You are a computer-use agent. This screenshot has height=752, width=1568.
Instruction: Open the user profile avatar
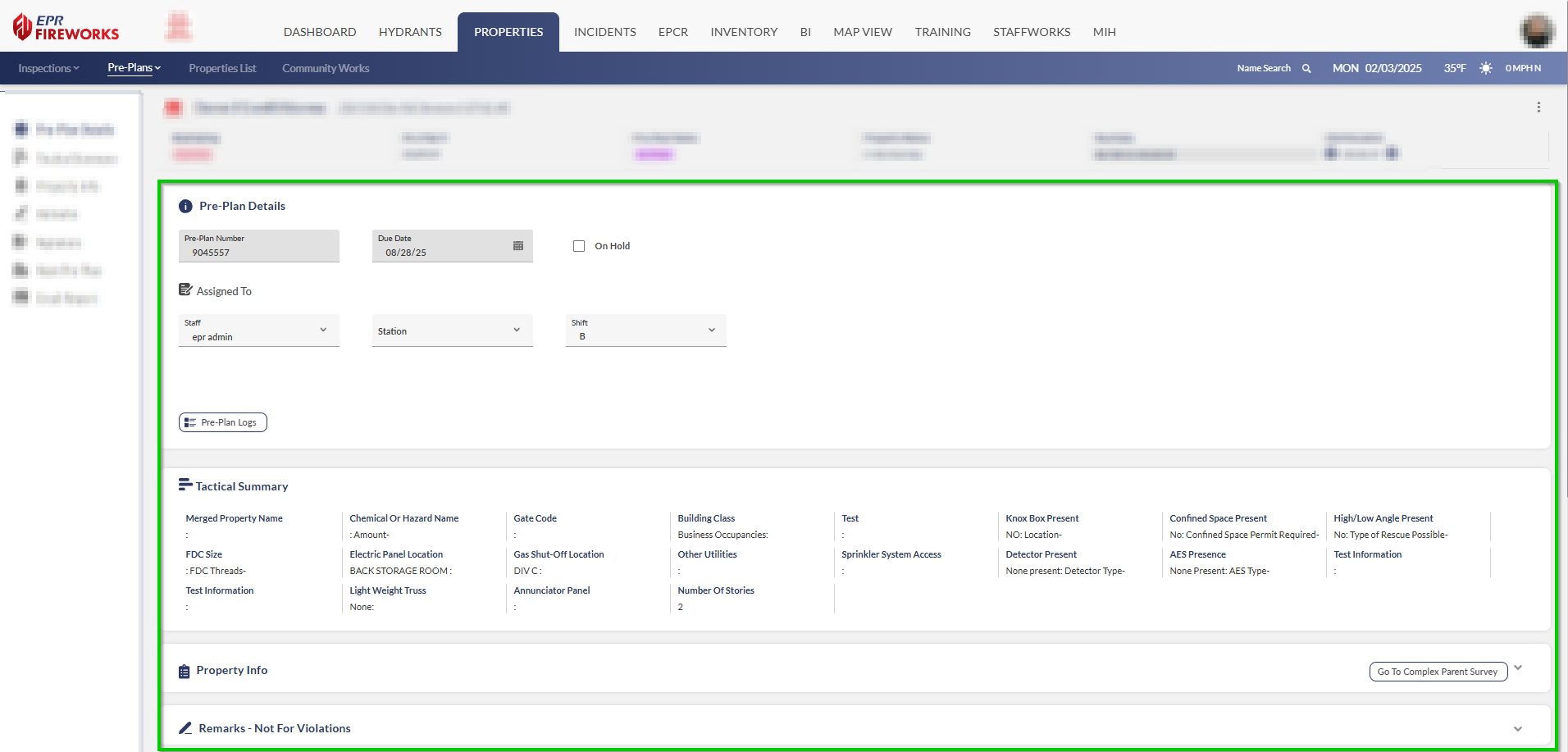coord(1537,30)
